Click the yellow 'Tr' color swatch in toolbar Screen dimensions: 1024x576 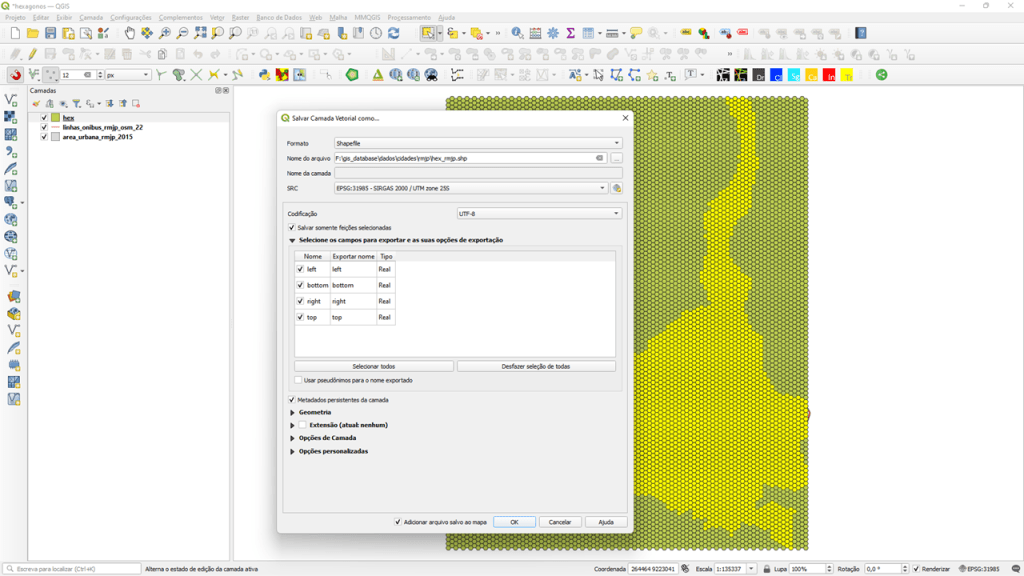[847, 75]
